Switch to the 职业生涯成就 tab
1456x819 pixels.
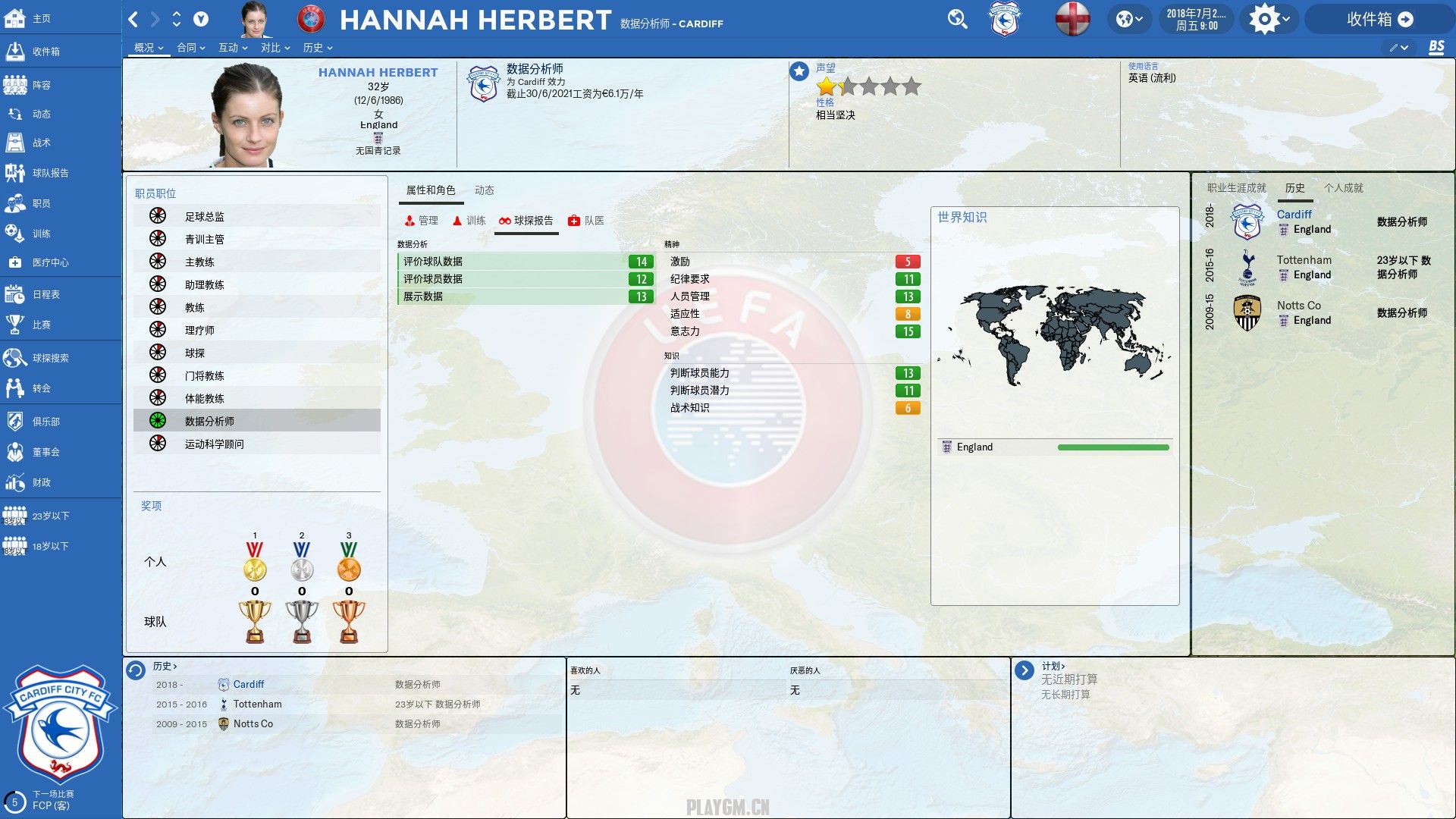[x=1236, y=188]
